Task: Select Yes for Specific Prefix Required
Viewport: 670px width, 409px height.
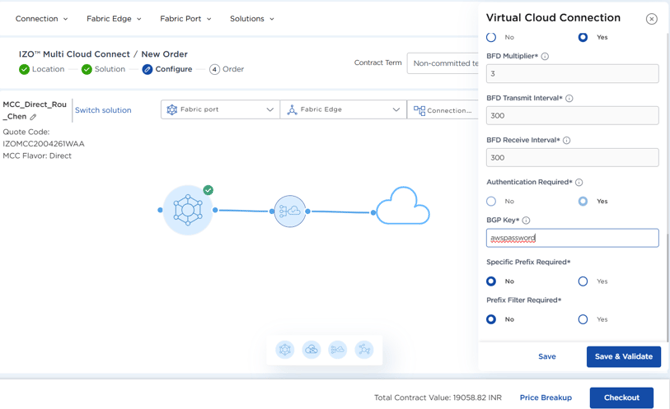Action: tap(583, 281)
